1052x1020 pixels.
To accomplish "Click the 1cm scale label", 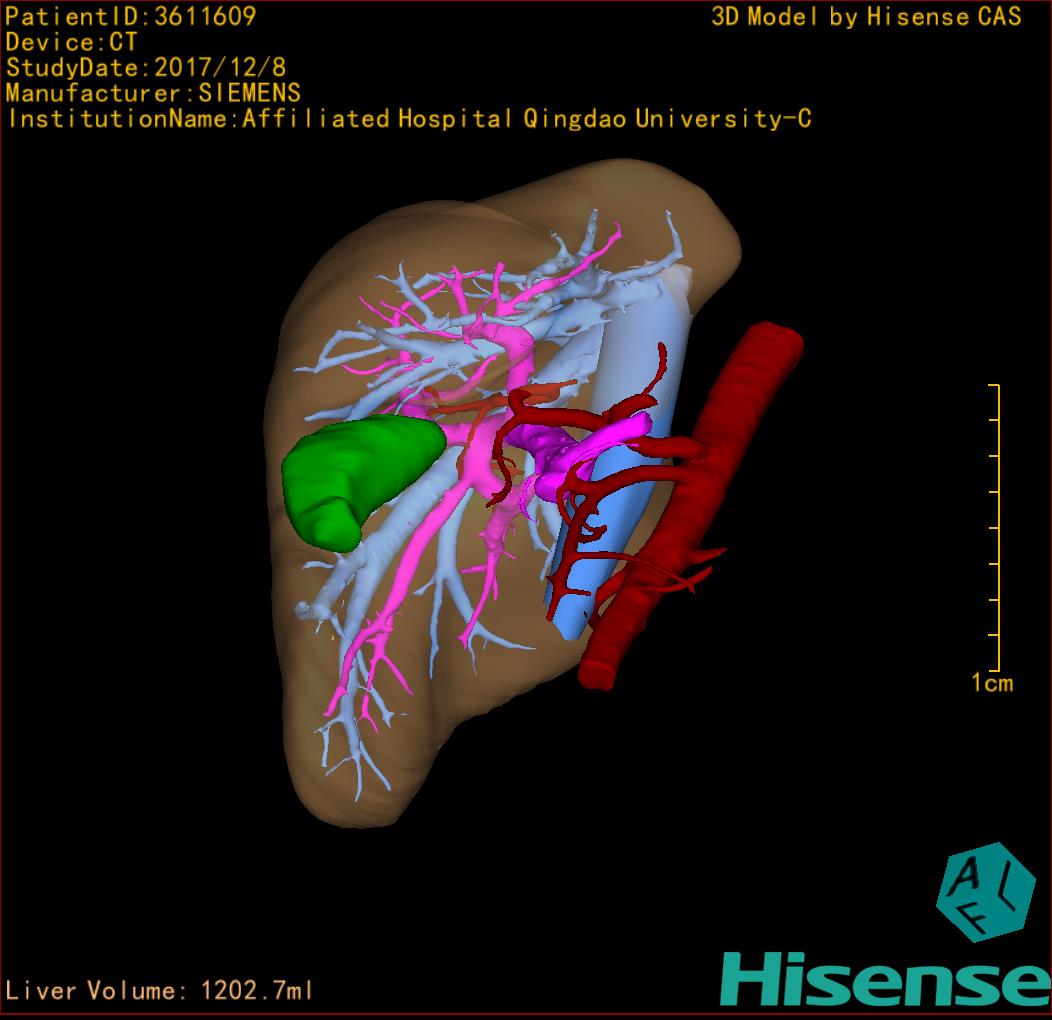I will pyautogui.click(x=991, y=683).
